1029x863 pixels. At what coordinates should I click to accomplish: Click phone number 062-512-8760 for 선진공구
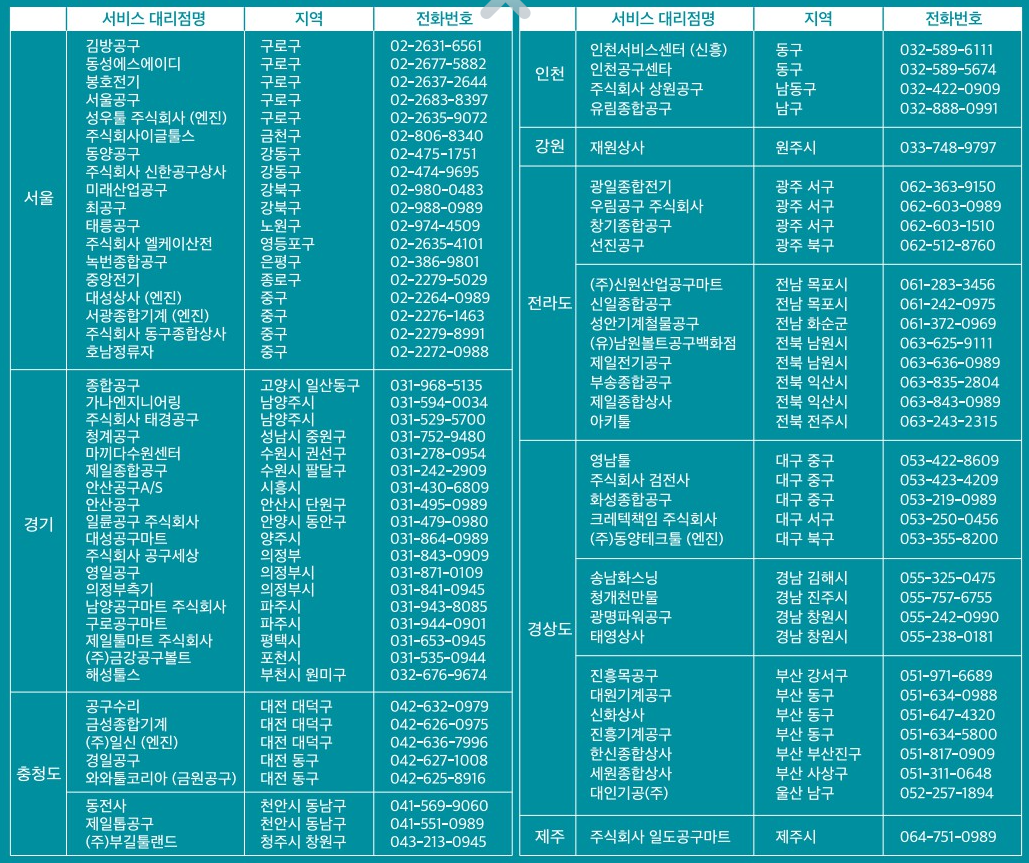click(948, 245)
